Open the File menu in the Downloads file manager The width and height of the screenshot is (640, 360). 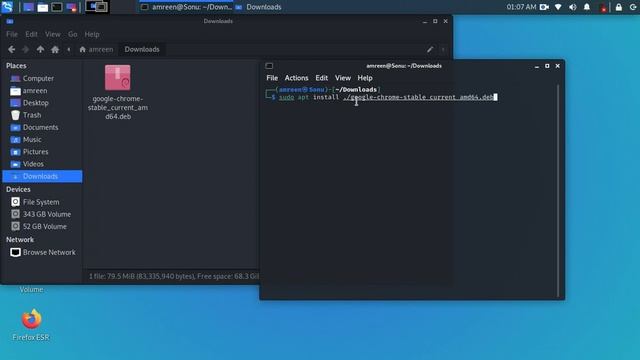click(x=12, y=34)
